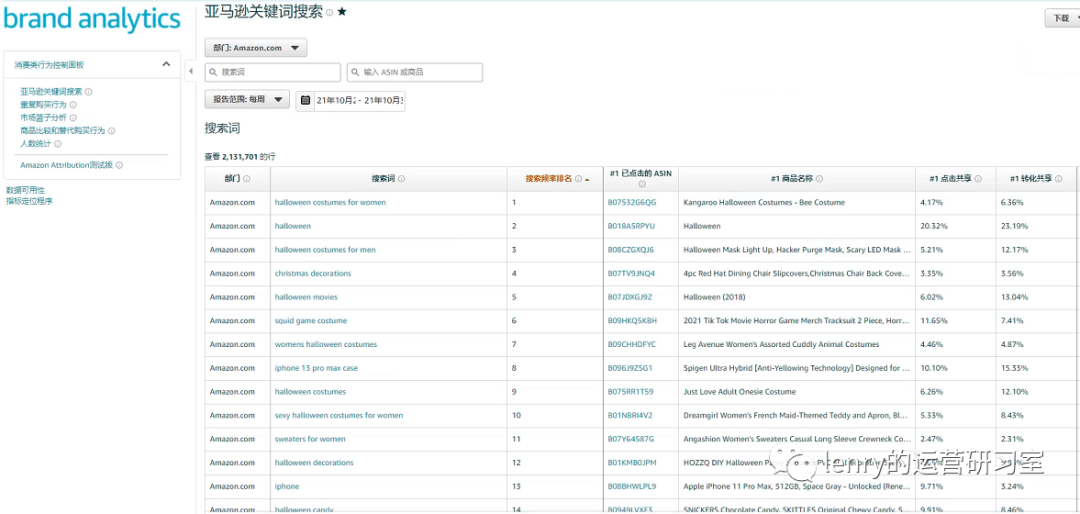Click info icon beside 重复购买行为
The image size is (1080, 514).
click(73, 105)
